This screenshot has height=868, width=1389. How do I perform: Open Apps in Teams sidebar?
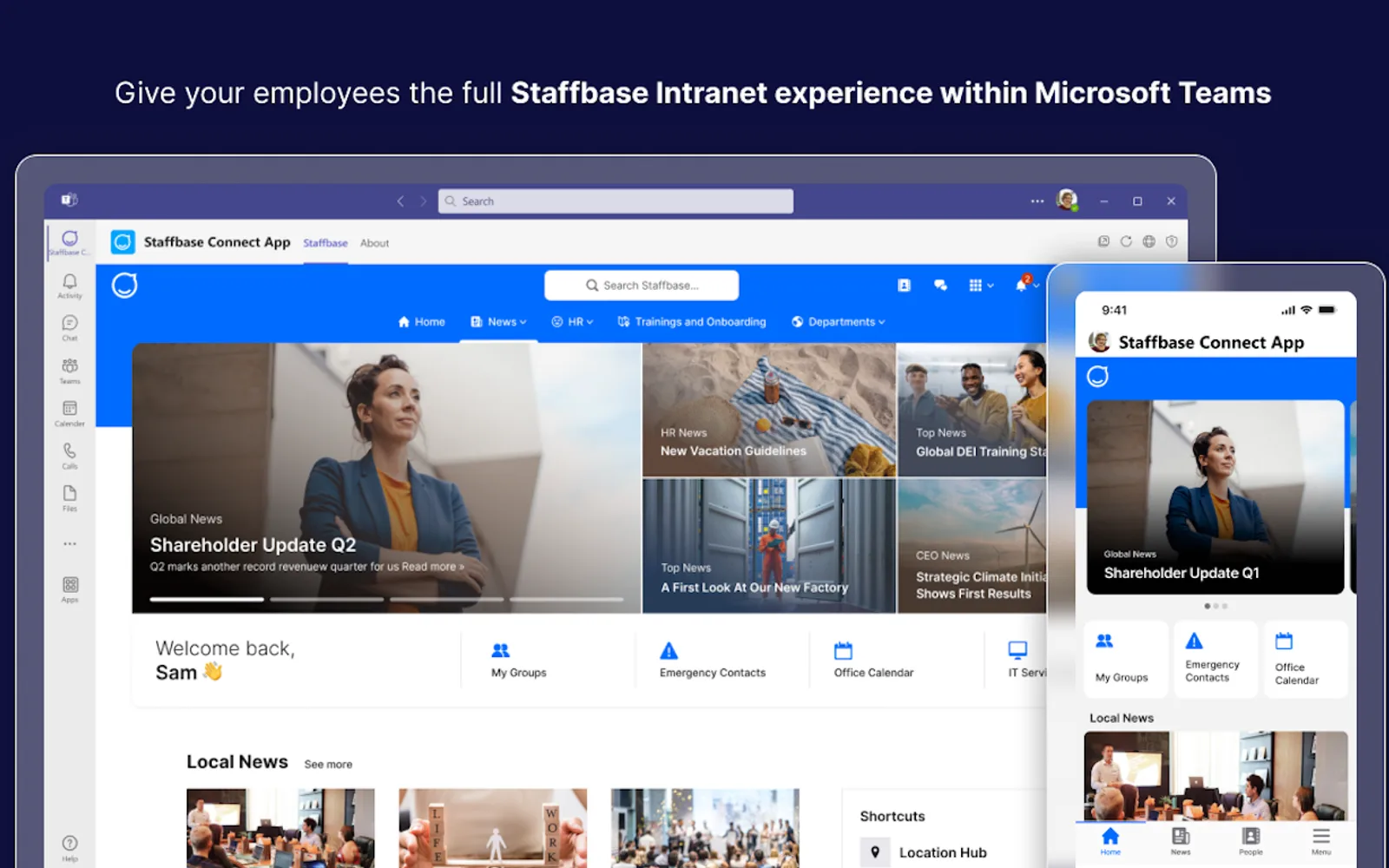(69, 589)
